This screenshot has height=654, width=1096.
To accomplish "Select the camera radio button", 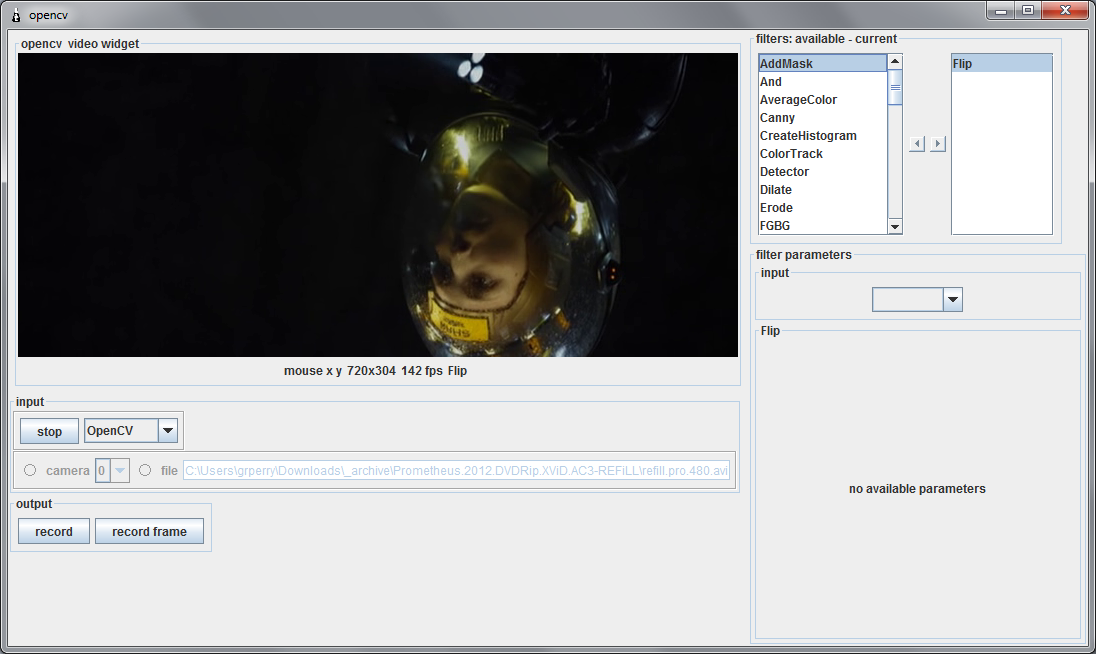I will coord(30,470).
